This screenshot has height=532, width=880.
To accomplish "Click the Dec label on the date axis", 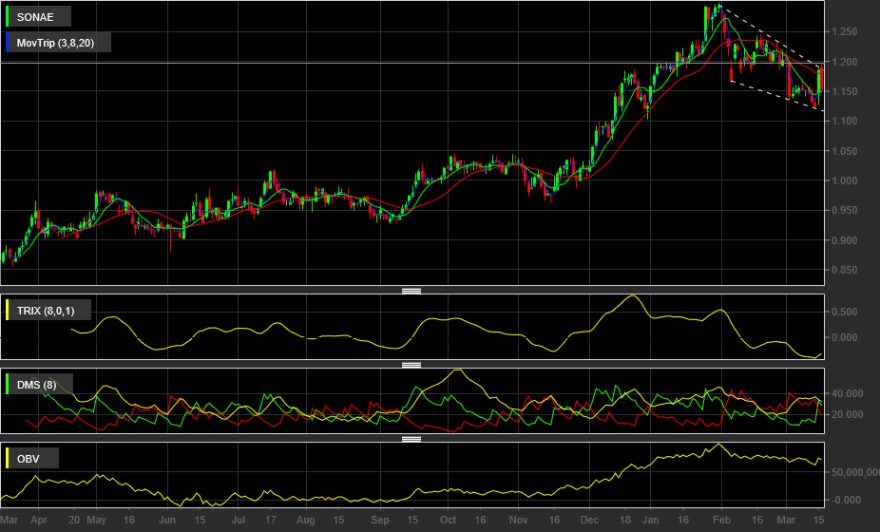I will pyautogui.click(x=589, y=520).
